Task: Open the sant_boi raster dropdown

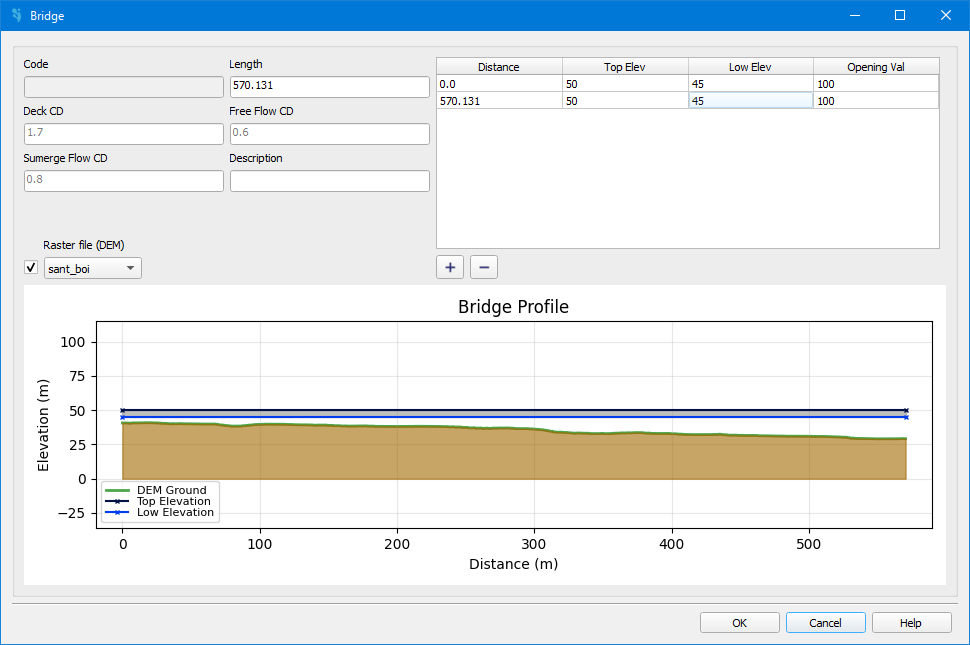Action: tap(93, 268)
